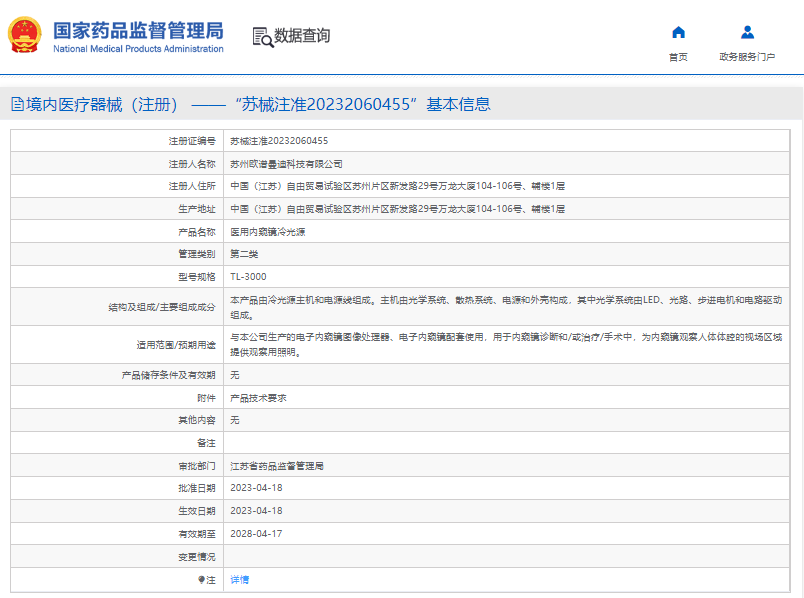The width and height of the screenshot is (804, 598).
Task: Select registration number 苏械注准20232060455 value
Action: point(279,141)
